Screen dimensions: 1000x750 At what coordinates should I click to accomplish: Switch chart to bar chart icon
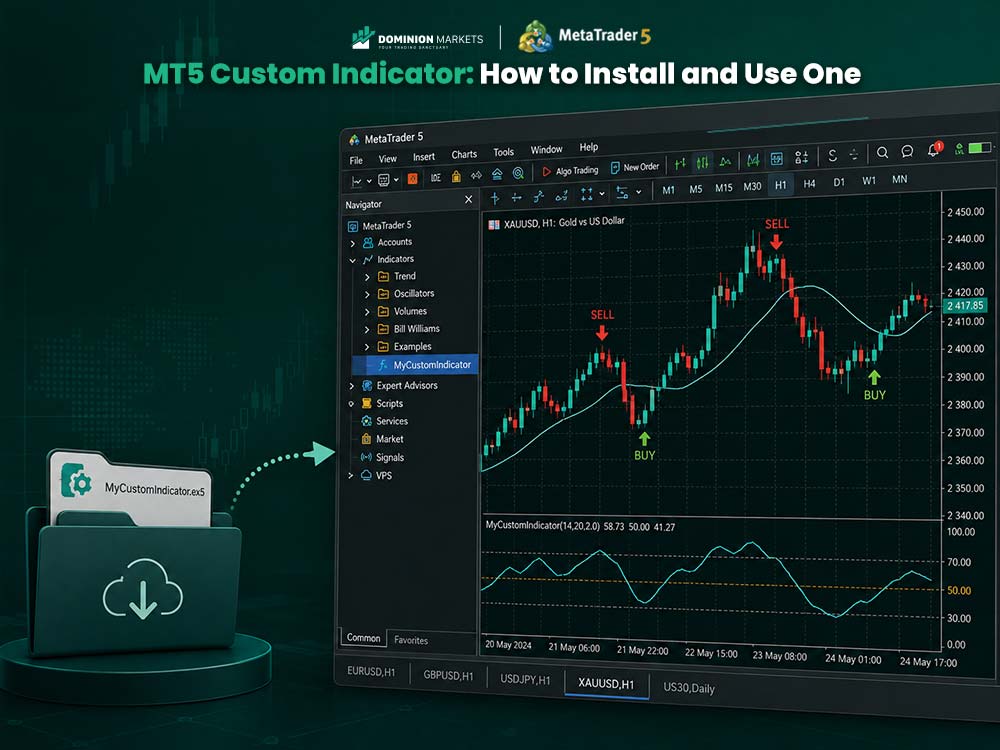click(x=680, y=164)
